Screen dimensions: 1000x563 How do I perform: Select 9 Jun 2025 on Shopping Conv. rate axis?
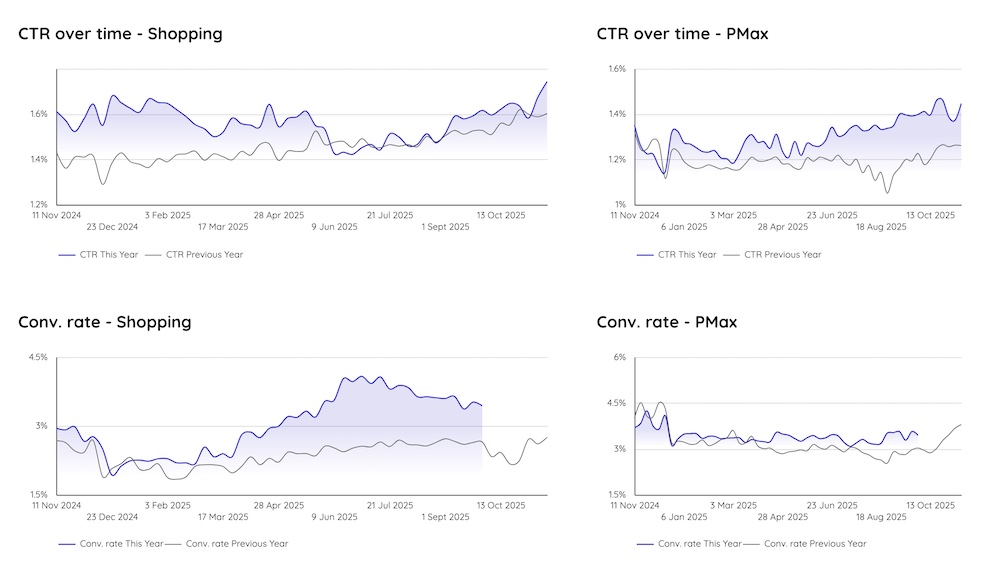[x=334, y=517]
